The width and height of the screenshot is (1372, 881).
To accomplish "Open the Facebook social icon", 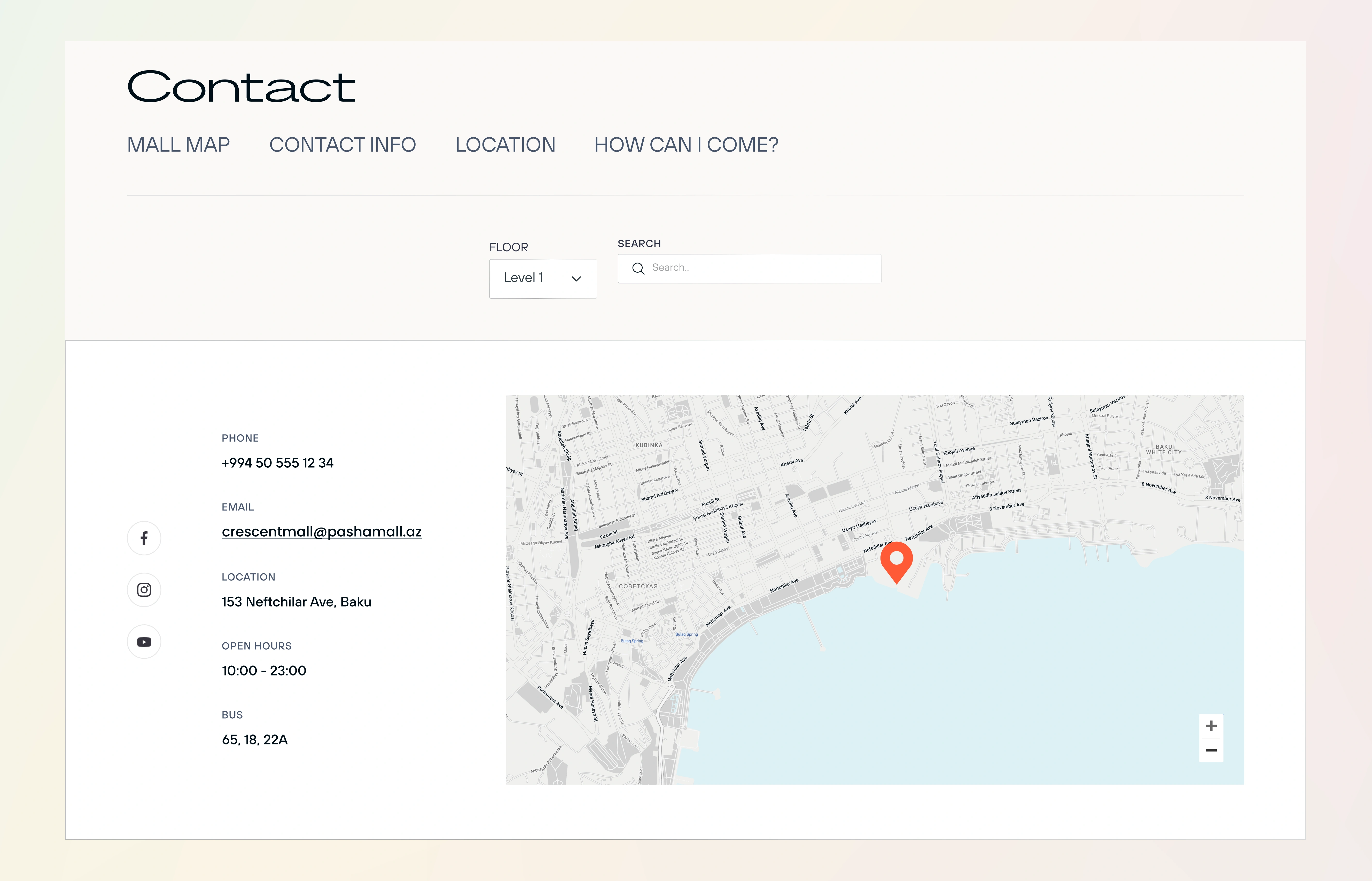I will click(x=144, y=538).
